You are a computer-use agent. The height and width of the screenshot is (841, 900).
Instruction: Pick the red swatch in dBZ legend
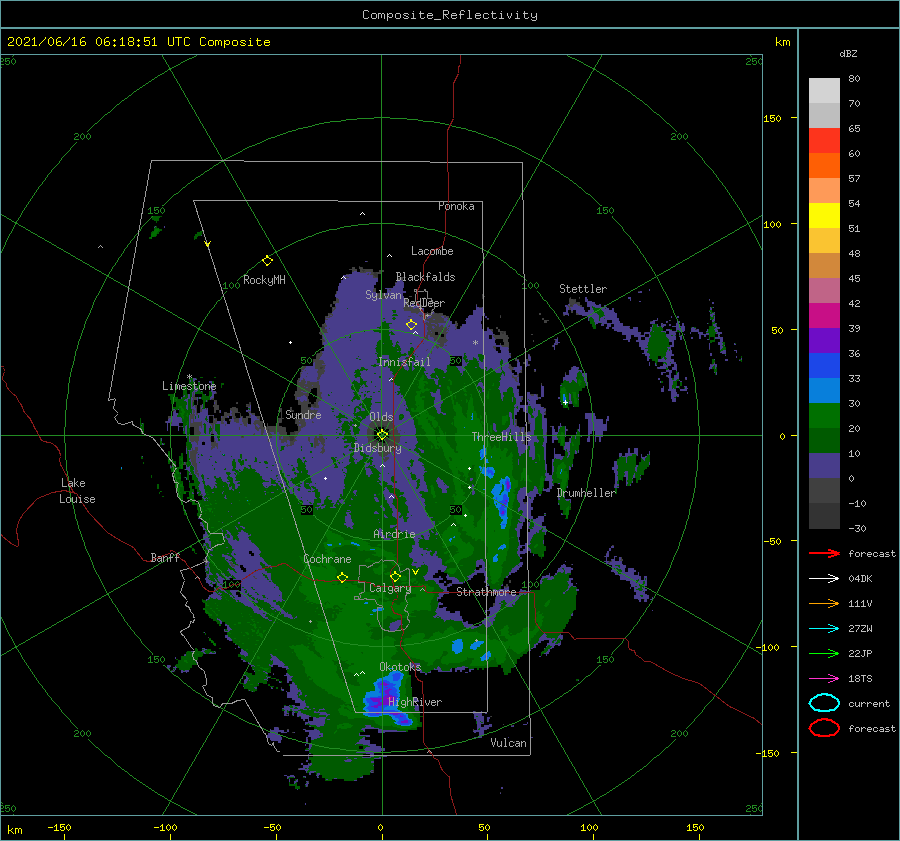point(824,141)
